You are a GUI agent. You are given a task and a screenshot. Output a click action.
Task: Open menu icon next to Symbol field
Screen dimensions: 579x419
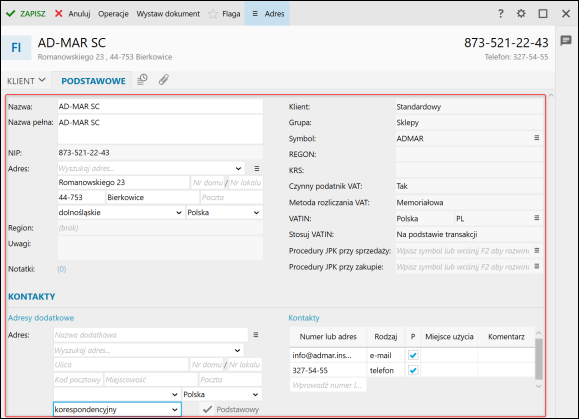point(537,138)
